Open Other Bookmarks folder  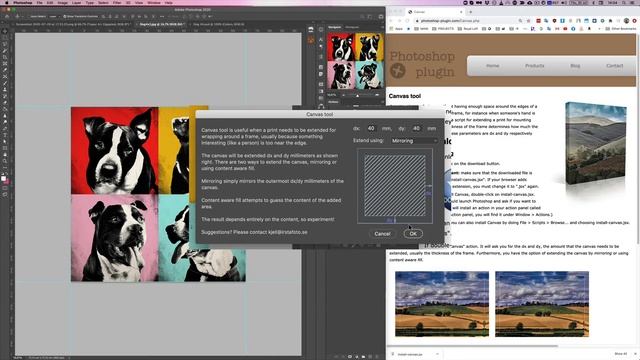(621, 29)
